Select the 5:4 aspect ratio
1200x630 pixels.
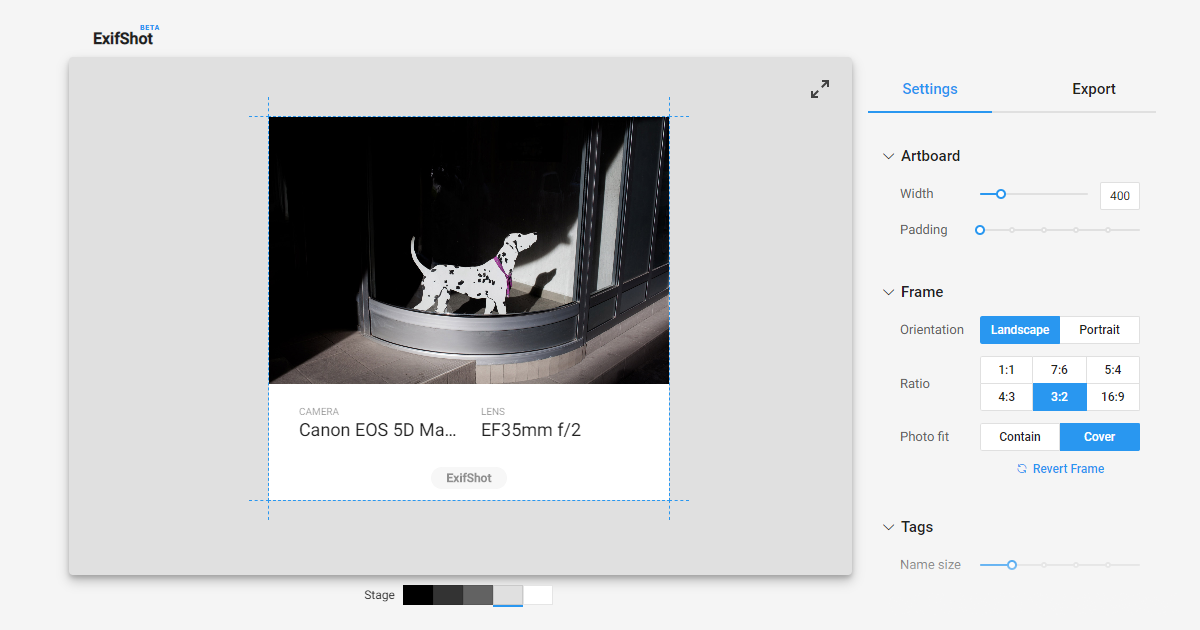(x=1113, y=369)
